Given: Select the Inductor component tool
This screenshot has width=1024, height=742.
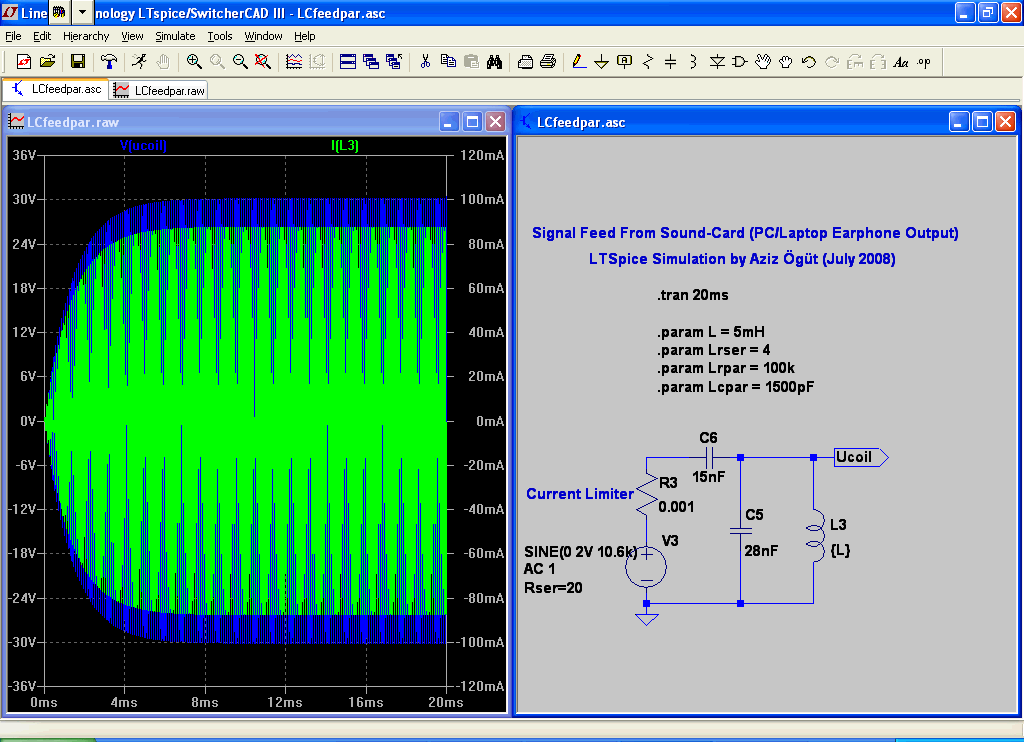Looking at the screenshot, I should (x=693, y=62).
